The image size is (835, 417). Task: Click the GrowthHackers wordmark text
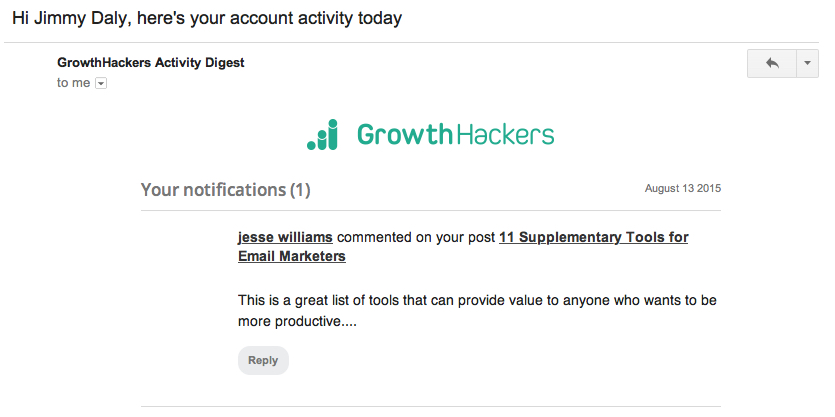coord(455,135)
